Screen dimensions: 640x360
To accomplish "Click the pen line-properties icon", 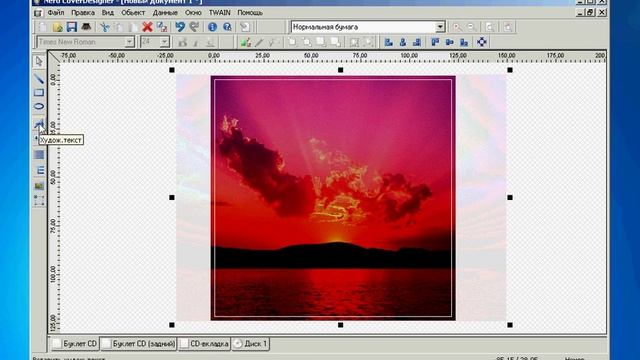I will point(259,42).
